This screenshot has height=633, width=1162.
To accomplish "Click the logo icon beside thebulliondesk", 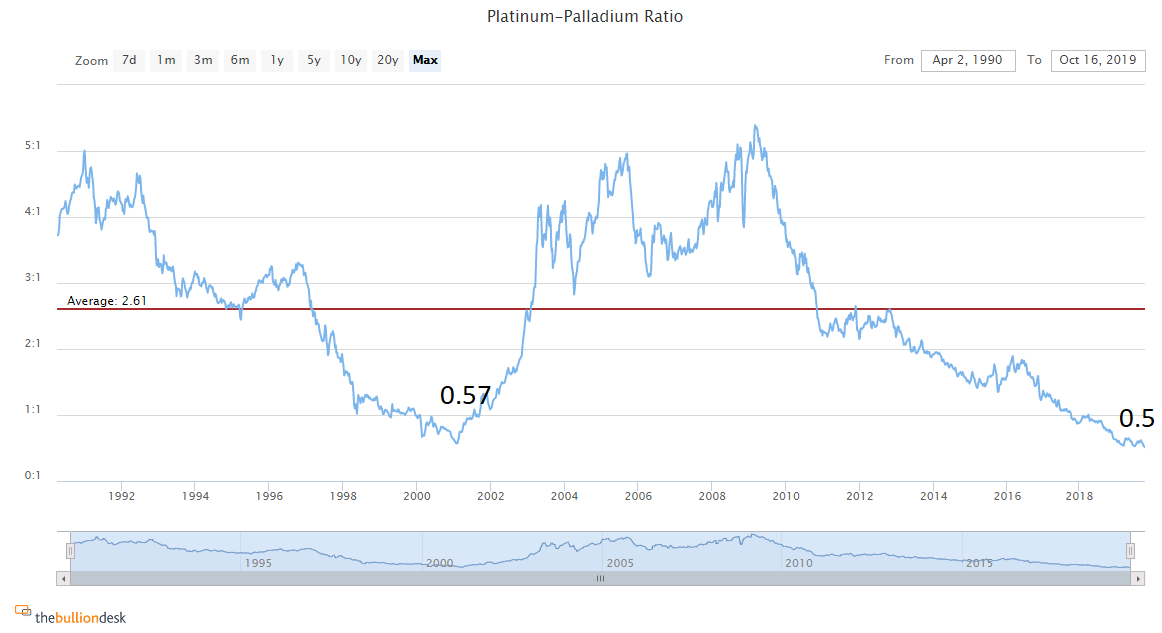I will point(22,611).
